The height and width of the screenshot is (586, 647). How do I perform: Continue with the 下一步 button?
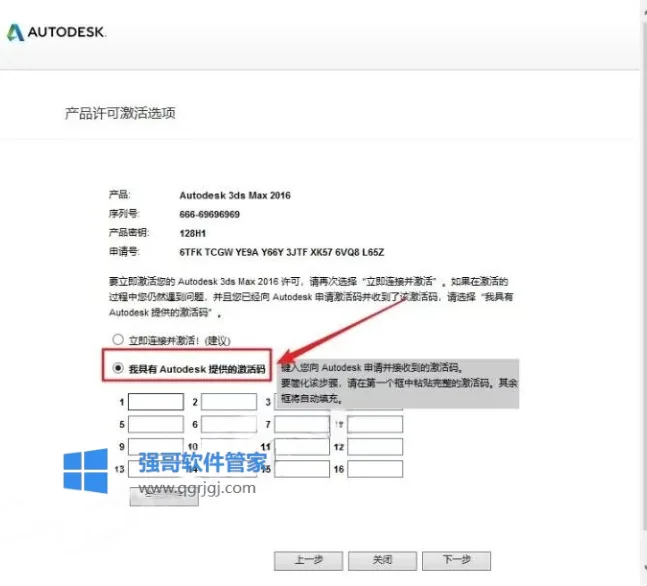coord(457,561)
